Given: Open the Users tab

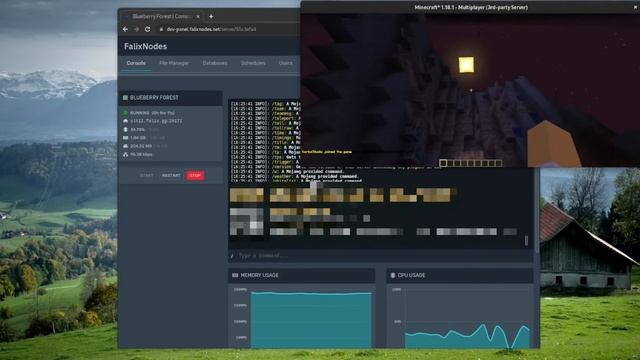Looking at the screenshot, I should [x=285, y=63].
